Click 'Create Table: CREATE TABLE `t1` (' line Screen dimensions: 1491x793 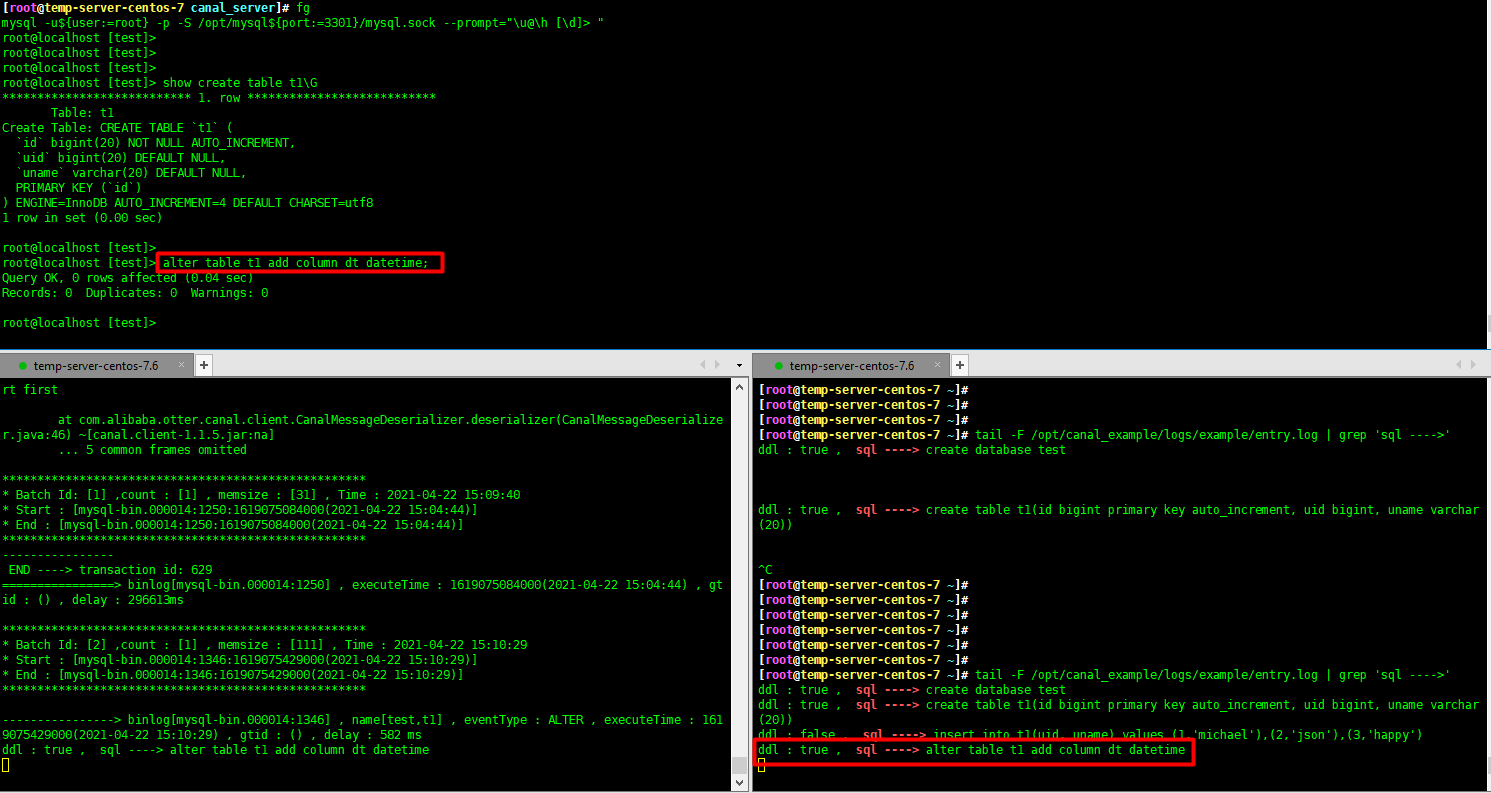coord(117,128)
